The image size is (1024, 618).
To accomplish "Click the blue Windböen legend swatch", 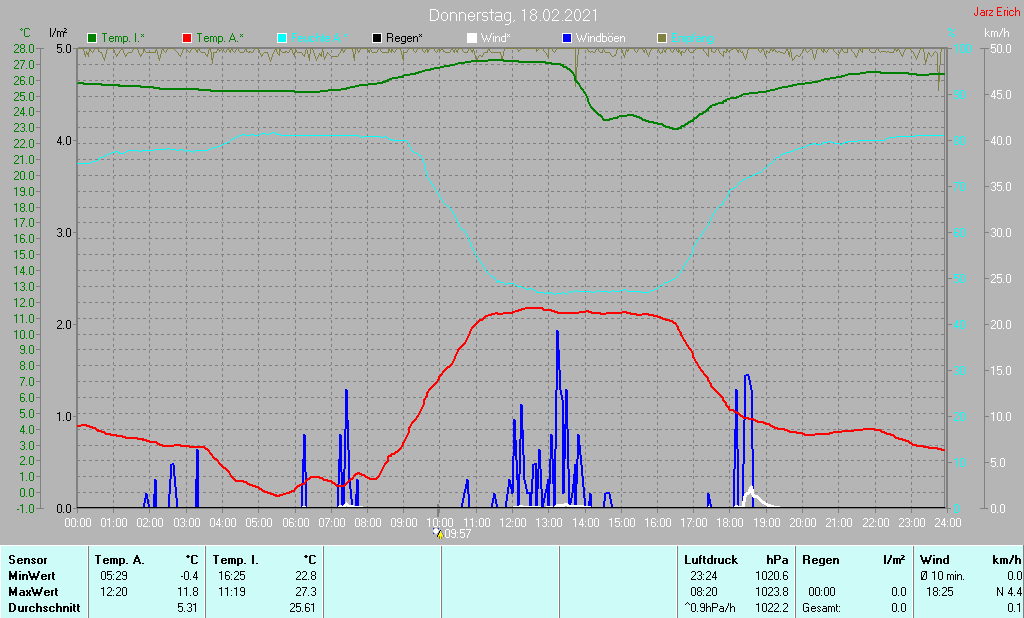I will tap(567, 39).
